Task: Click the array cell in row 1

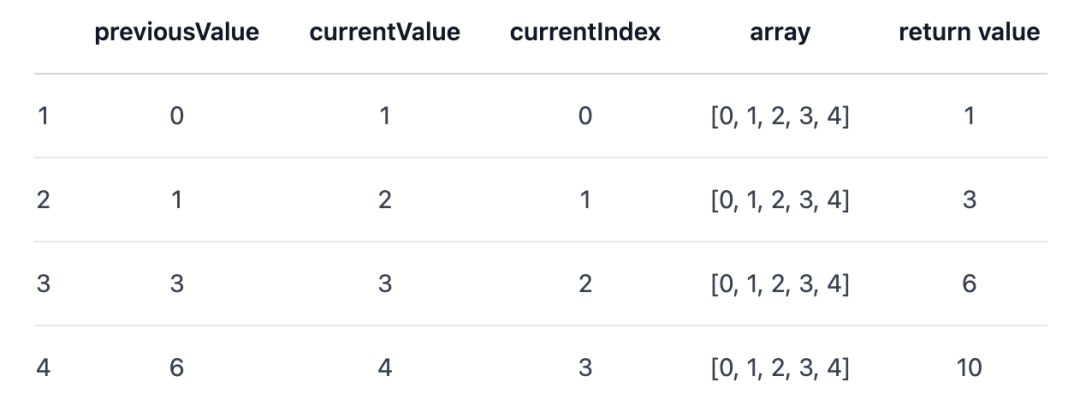Action: [x=779, y=116]
